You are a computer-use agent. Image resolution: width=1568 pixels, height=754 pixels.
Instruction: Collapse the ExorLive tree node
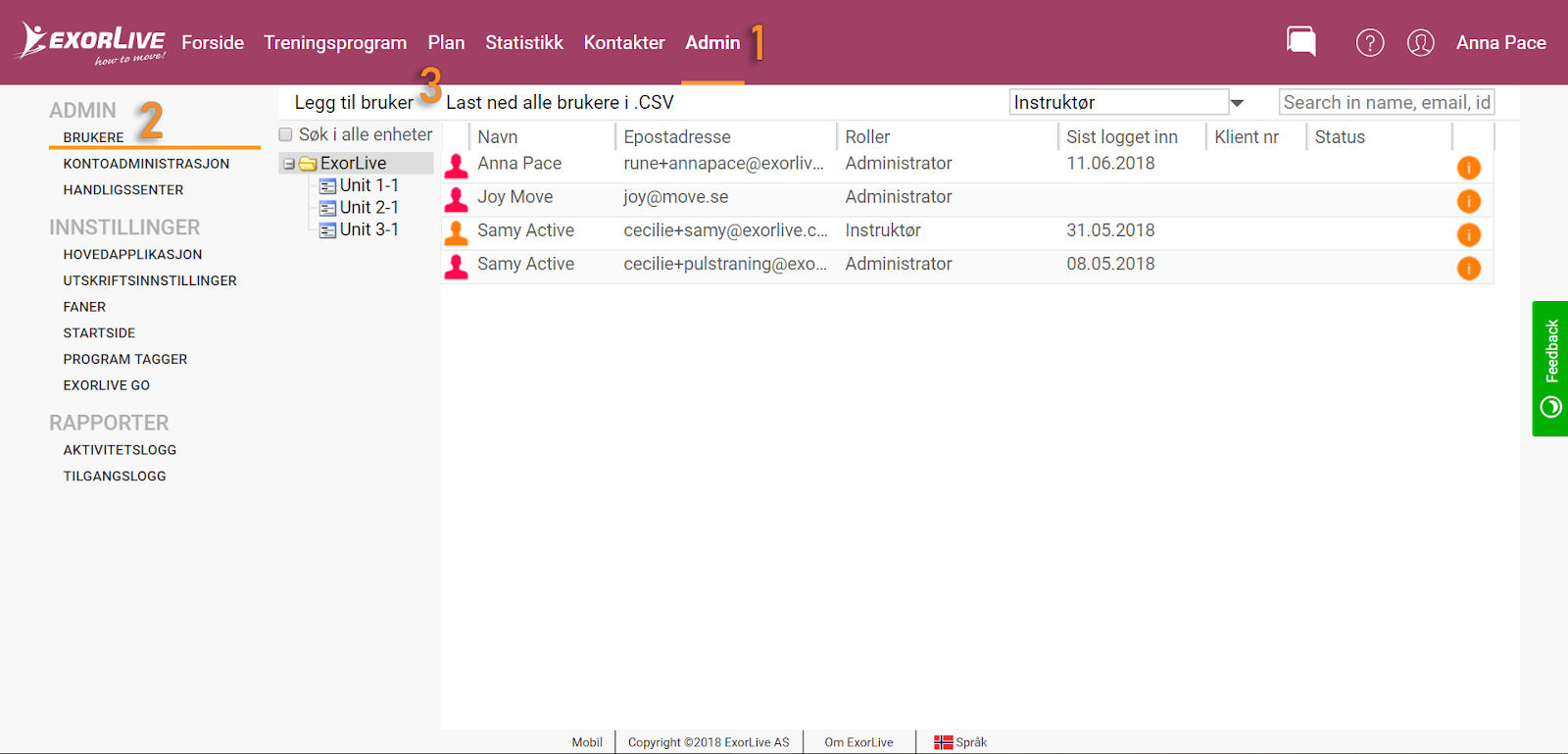[289, 164]
